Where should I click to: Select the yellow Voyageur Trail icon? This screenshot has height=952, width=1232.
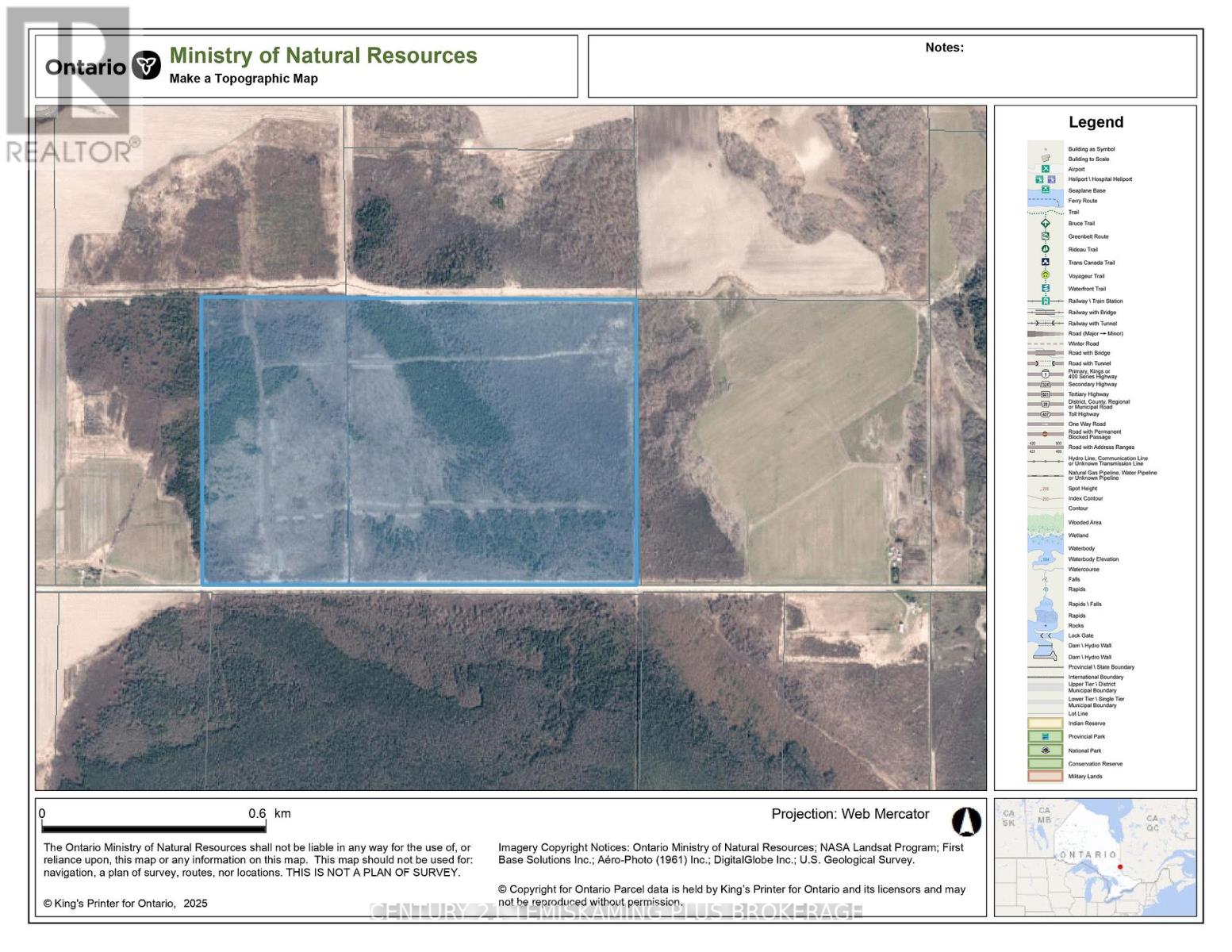[1046, 275]
